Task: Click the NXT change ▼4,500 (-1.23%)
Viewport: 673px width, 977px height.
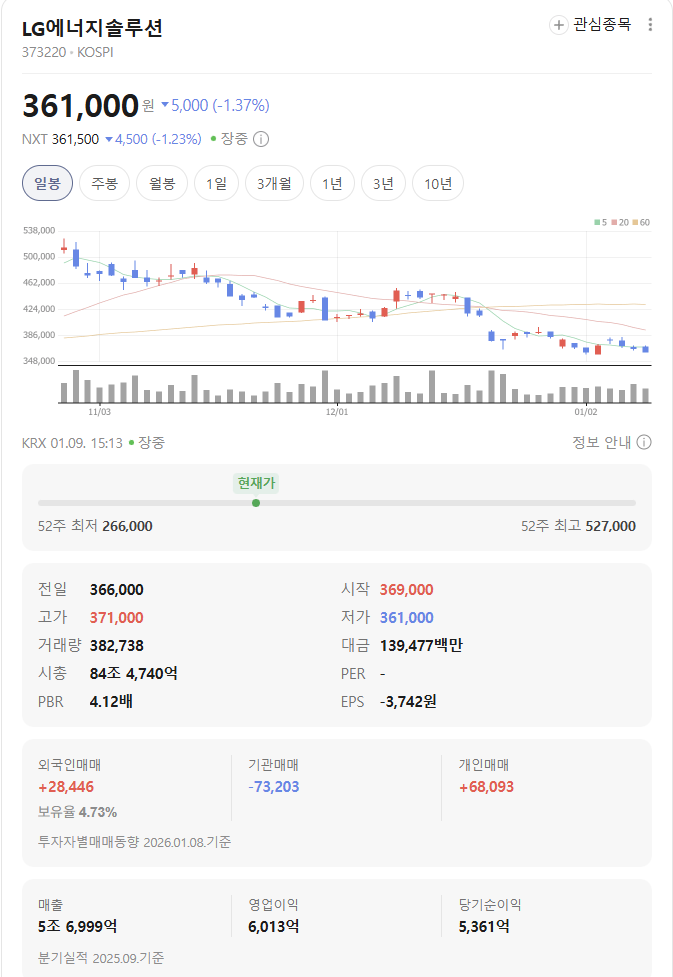Action: [x=153, y=139]
